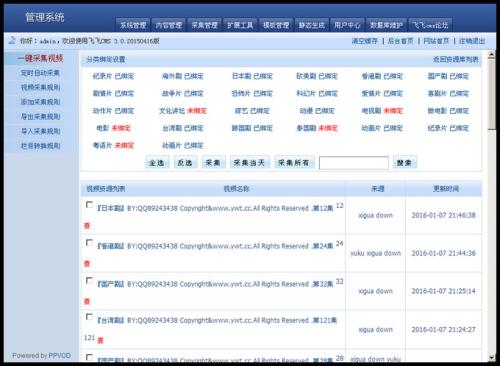Open the 日本剧 第12集 video title
Image resolution: width=500 pixels, height=366 pixels.
point(215,208)
